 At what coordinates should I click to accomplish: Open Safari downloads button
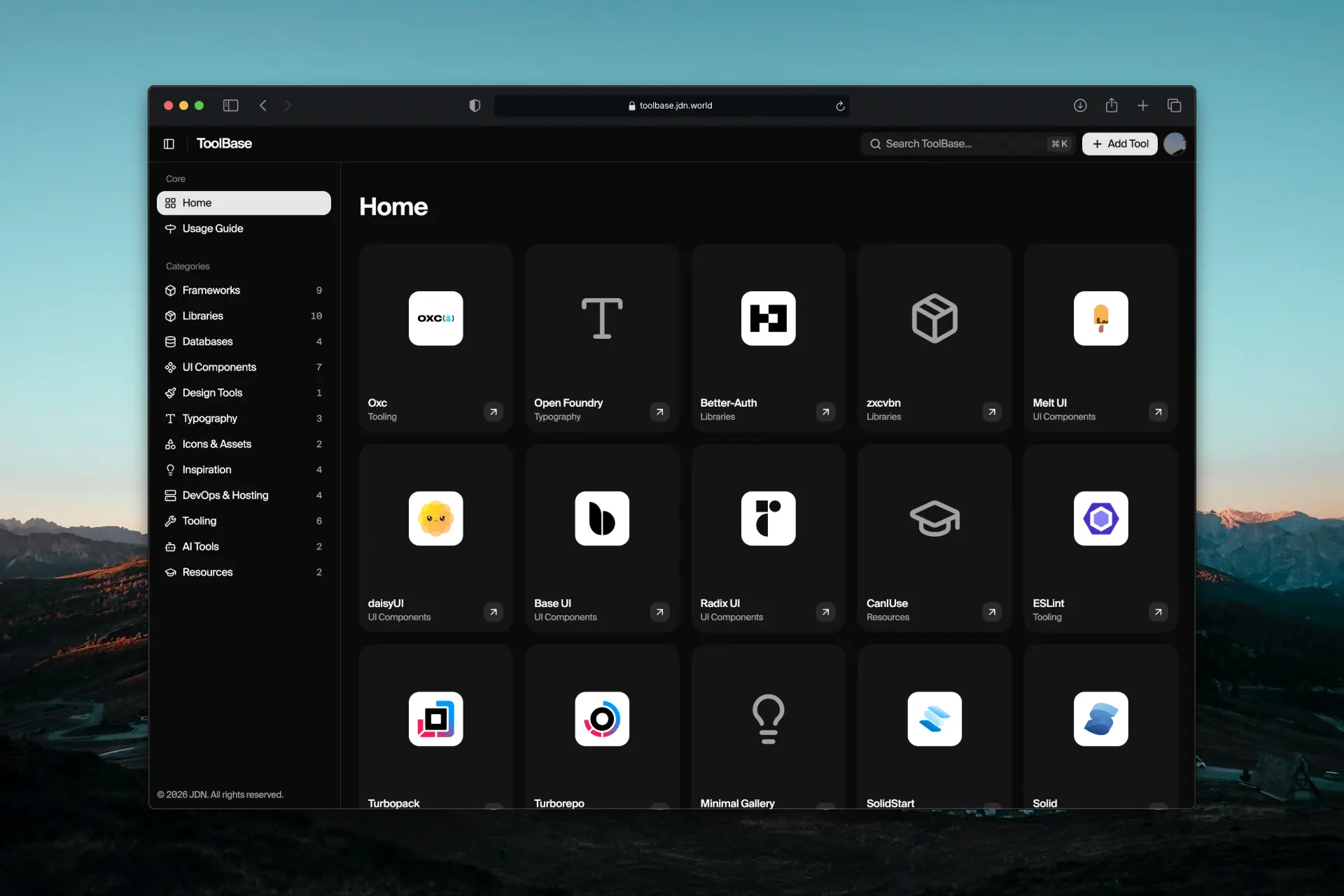click(x=1080, y=106)
